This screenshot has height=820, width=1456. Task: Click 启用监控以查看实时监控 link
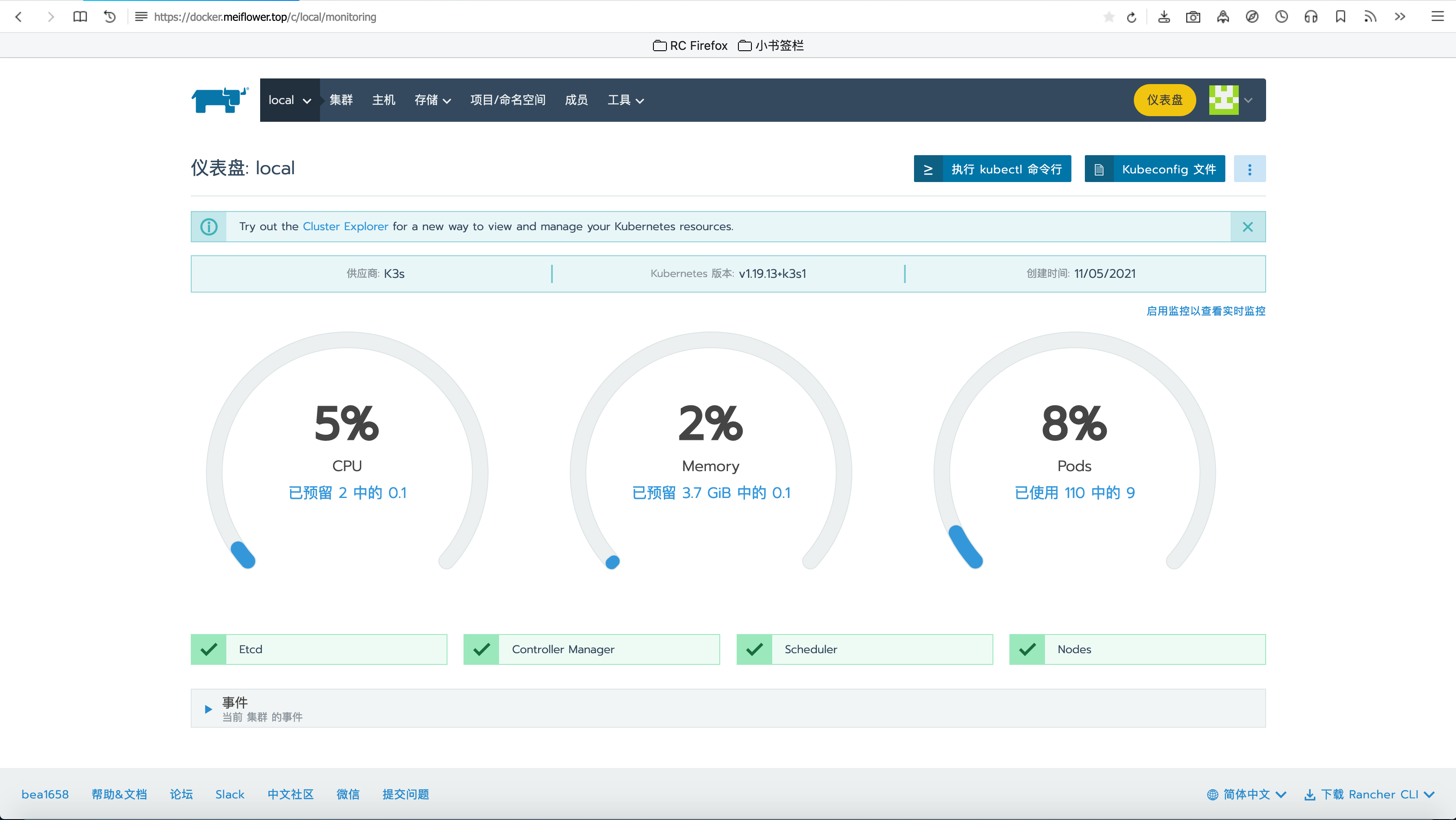point(1206,311)
